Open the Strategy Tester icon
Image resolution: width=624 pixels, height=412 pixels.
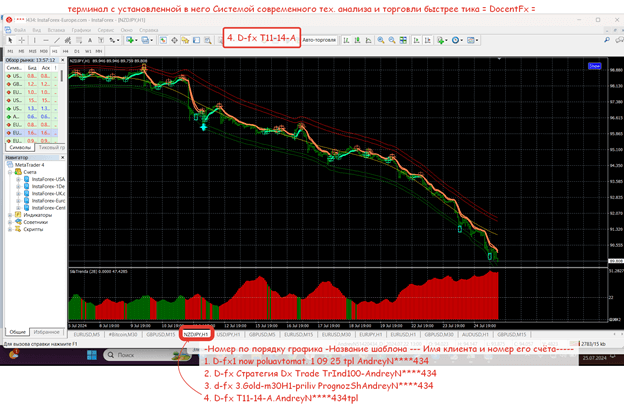click(x=208, y=40)
